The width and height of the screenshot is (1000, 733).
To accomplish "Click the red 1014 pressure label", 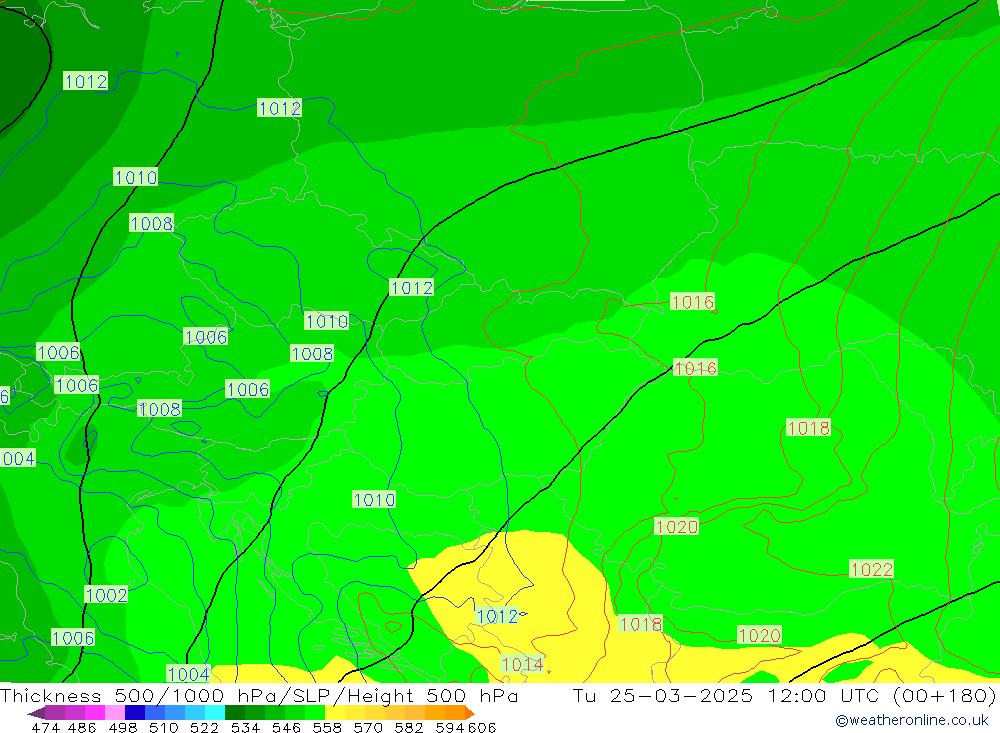I will [522, 664].
